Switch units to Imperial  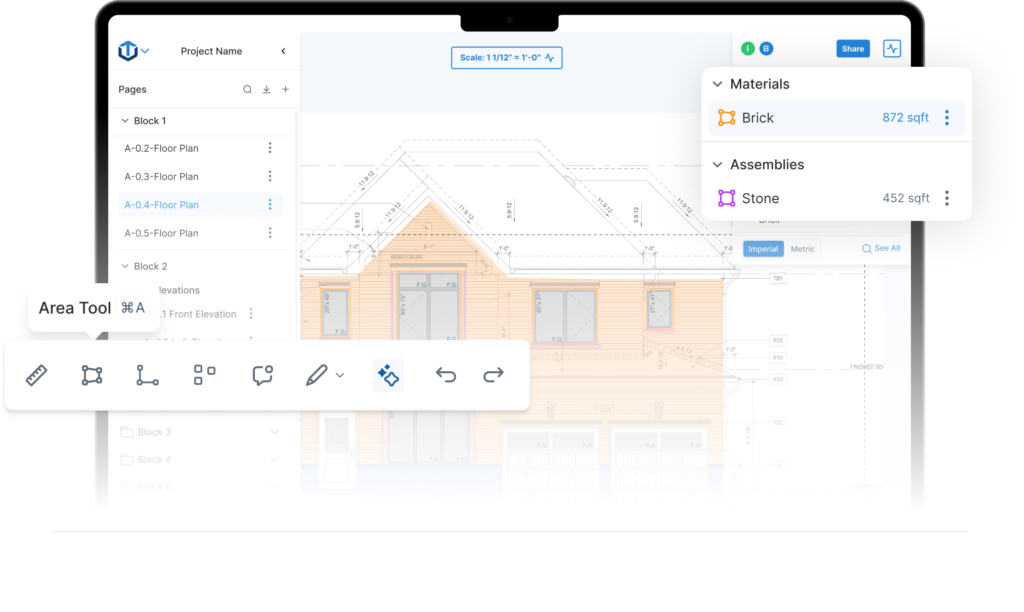pos(763,249)
